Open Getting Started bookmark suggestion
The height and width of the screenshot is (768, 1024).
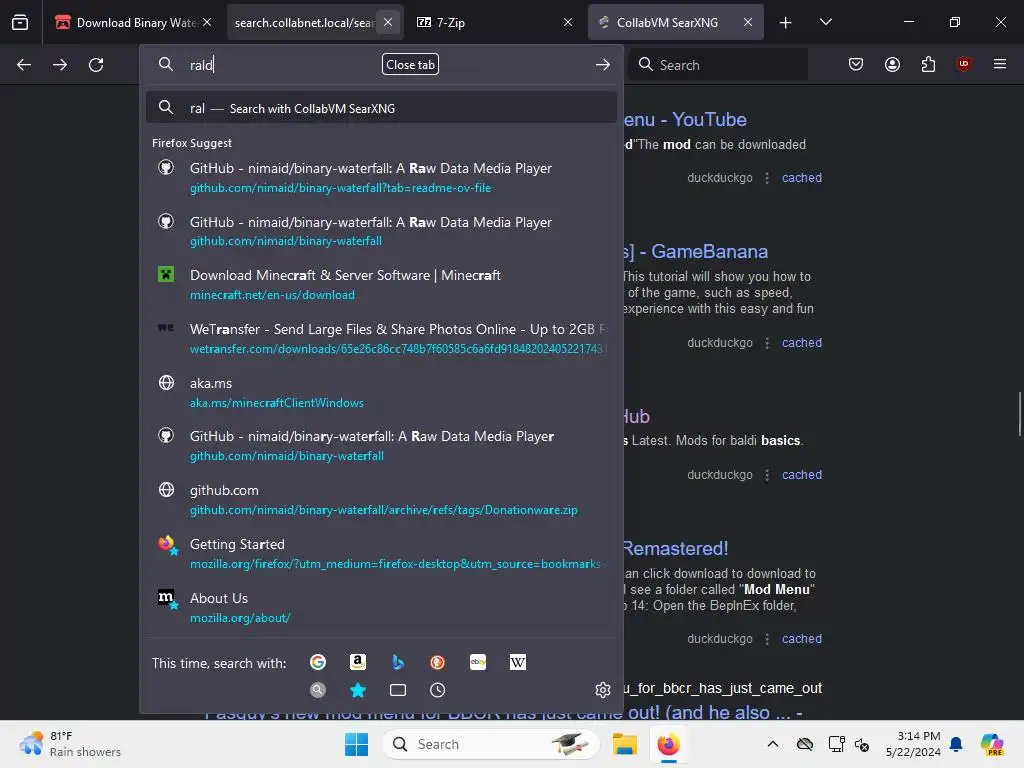pyautogui.click(x=381, y=553)
